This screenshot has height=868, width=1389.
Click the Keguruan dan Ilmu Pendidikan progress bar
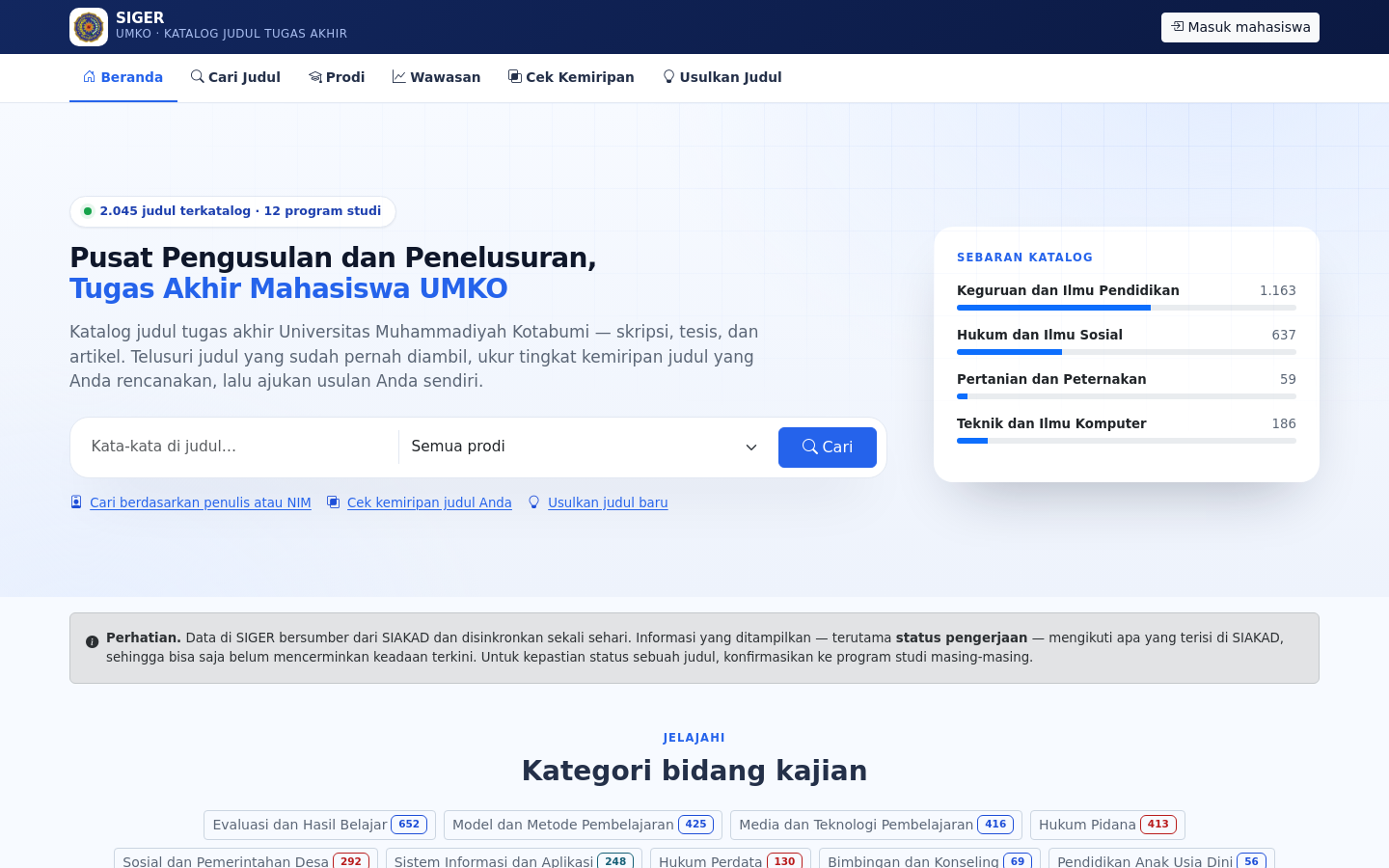[1127, 308]
